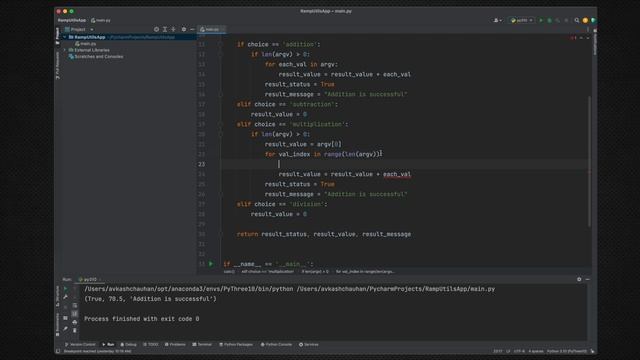Click the gutter run arrow beside __main__
The image size is (640, 360).
(x=211, y=264)
